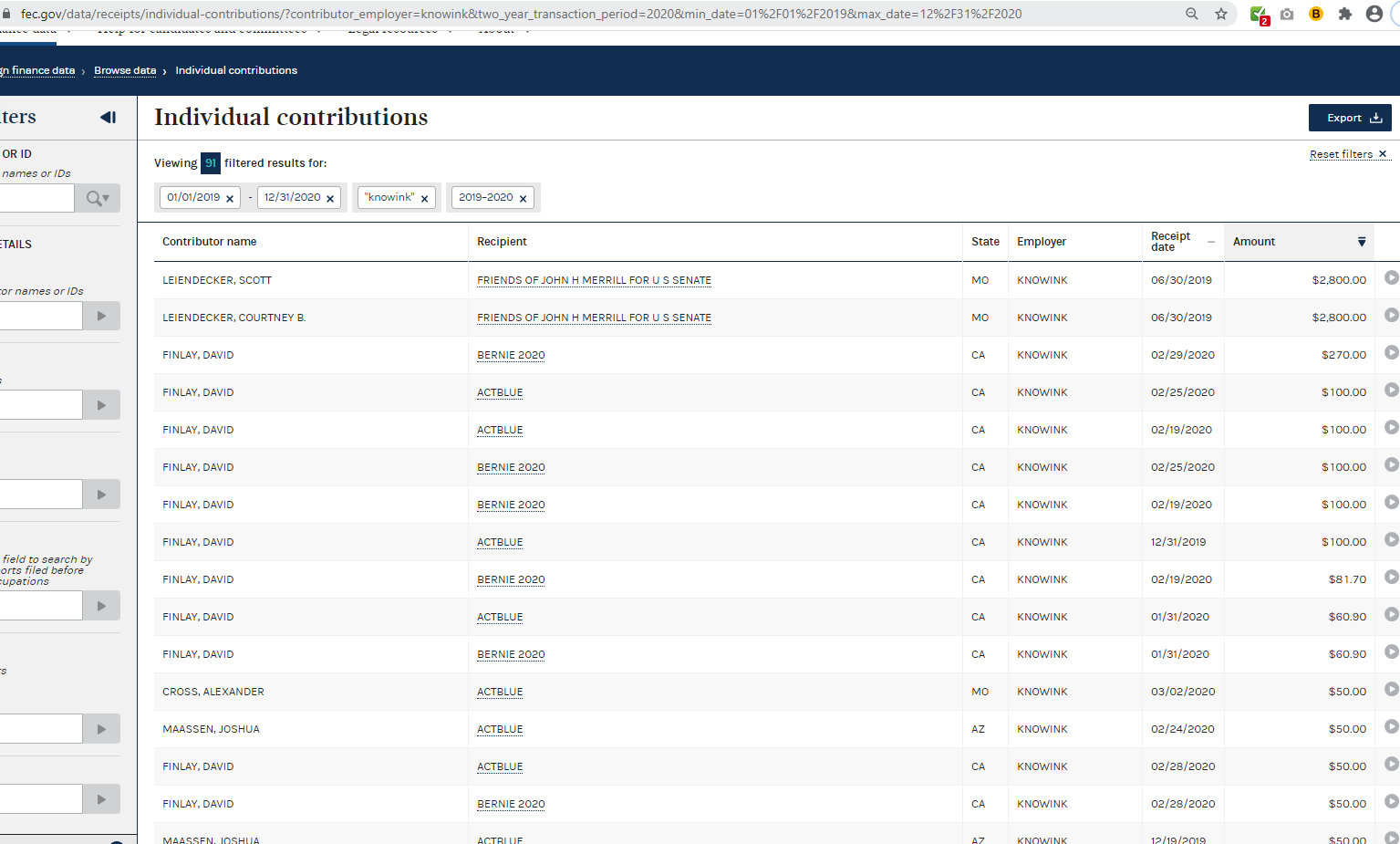Open the browser extensions puzzle icon
The width and height of the screenshot is (1400, 844).
1345,14
